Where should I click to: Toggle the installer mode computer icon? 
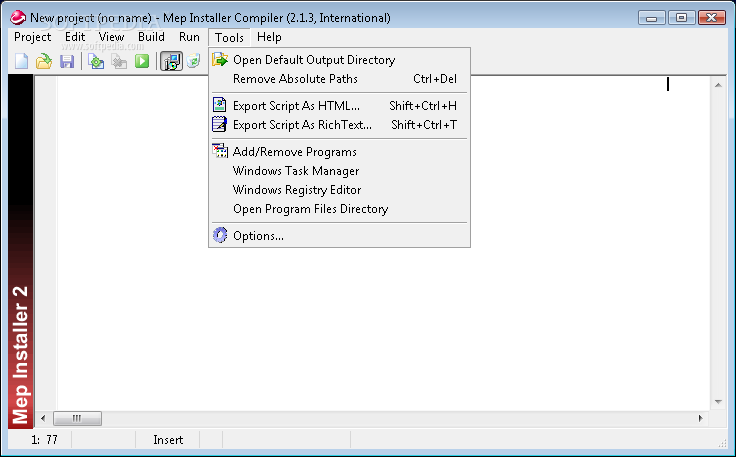tap(171, 61)
